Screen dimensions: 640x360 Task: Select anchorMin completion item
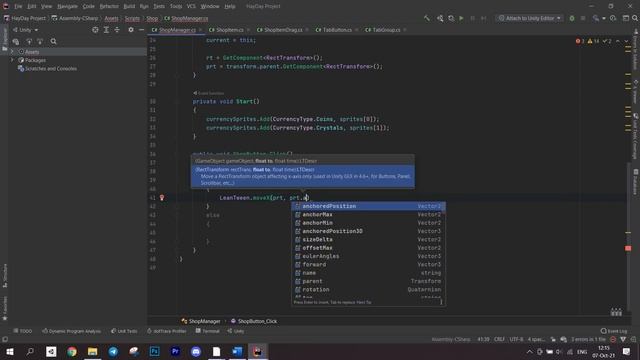pyautogui.click(x=368, y=223)
